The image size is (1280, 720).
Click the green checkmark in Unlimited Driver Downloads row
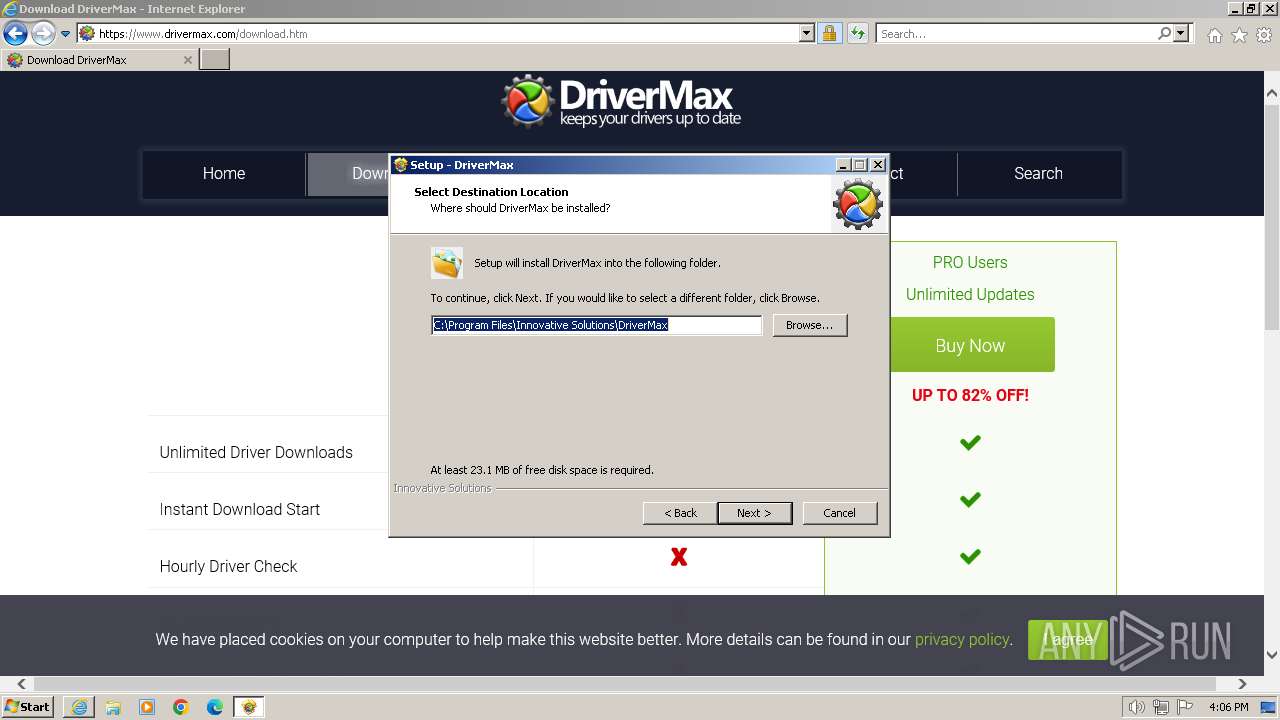[x=970, y=442]
